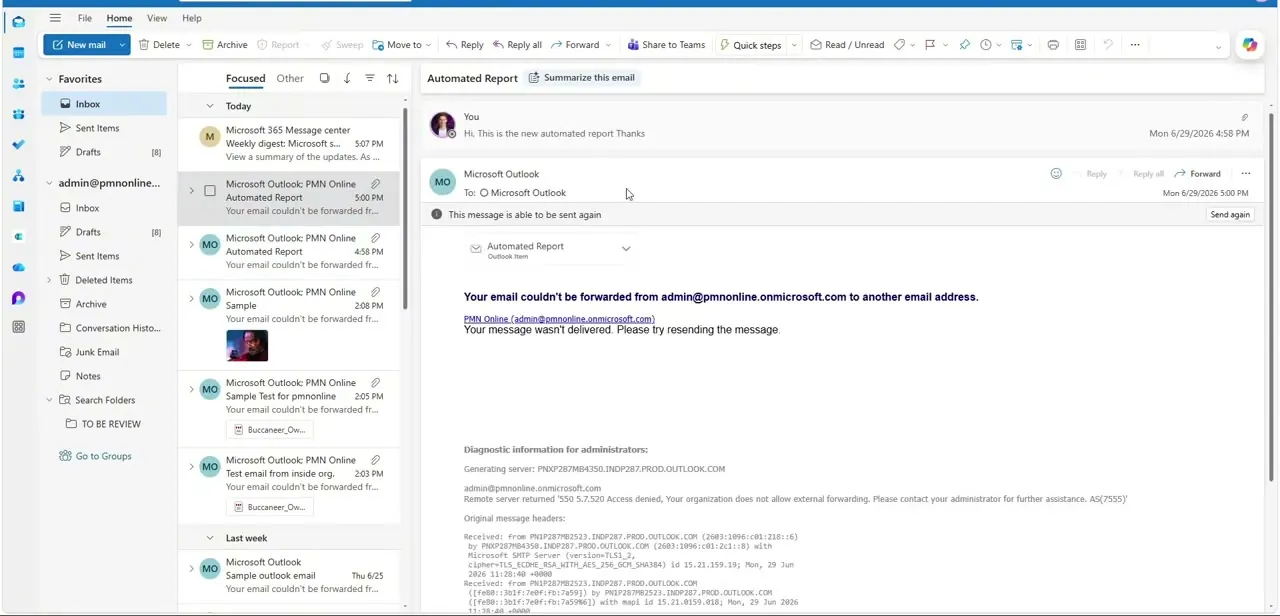Click the message list vertical scrollbar
This screenshot has width=1280, height=616.
(405, 210)
